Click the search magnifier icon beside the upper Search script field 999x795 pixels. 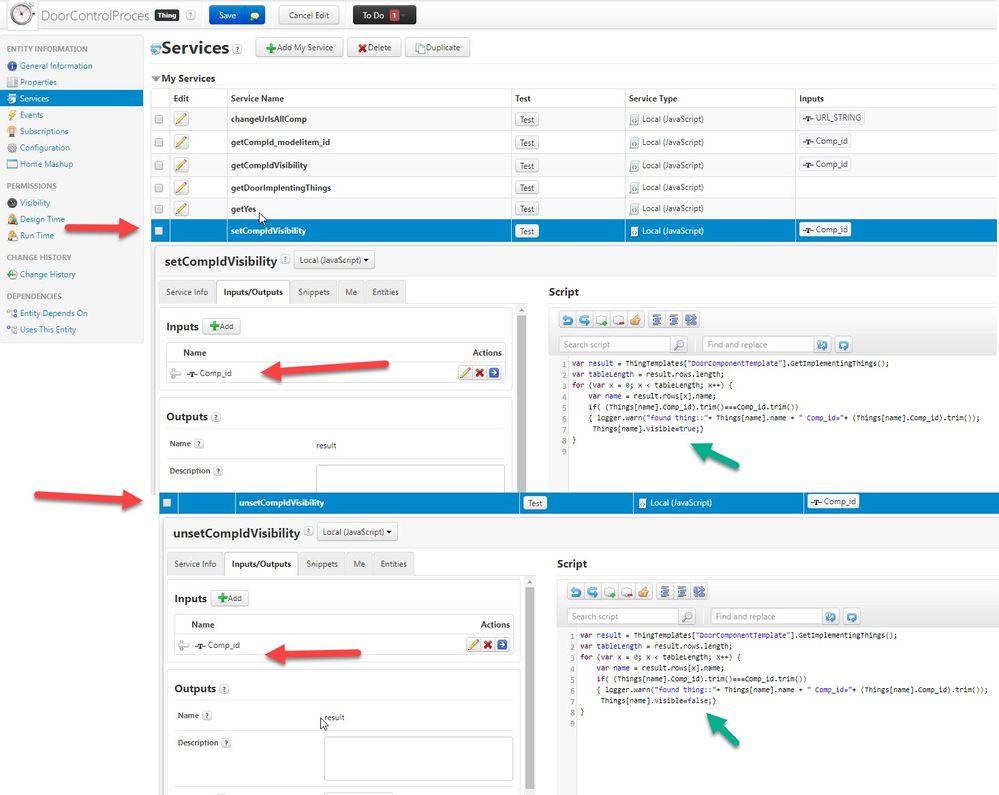click(x=679, y=345)
